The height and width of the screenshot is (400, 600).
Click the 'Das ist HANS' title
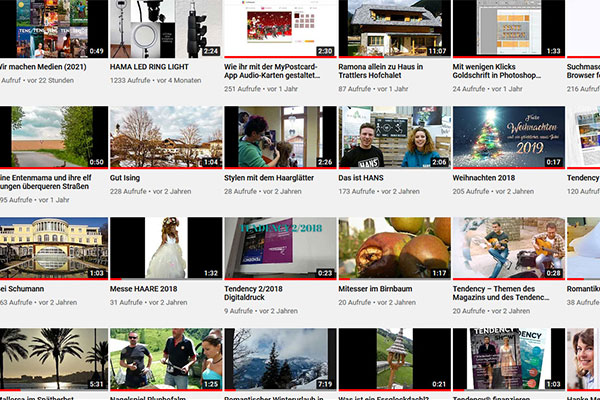pyautogui.click(x=361, y=178)
